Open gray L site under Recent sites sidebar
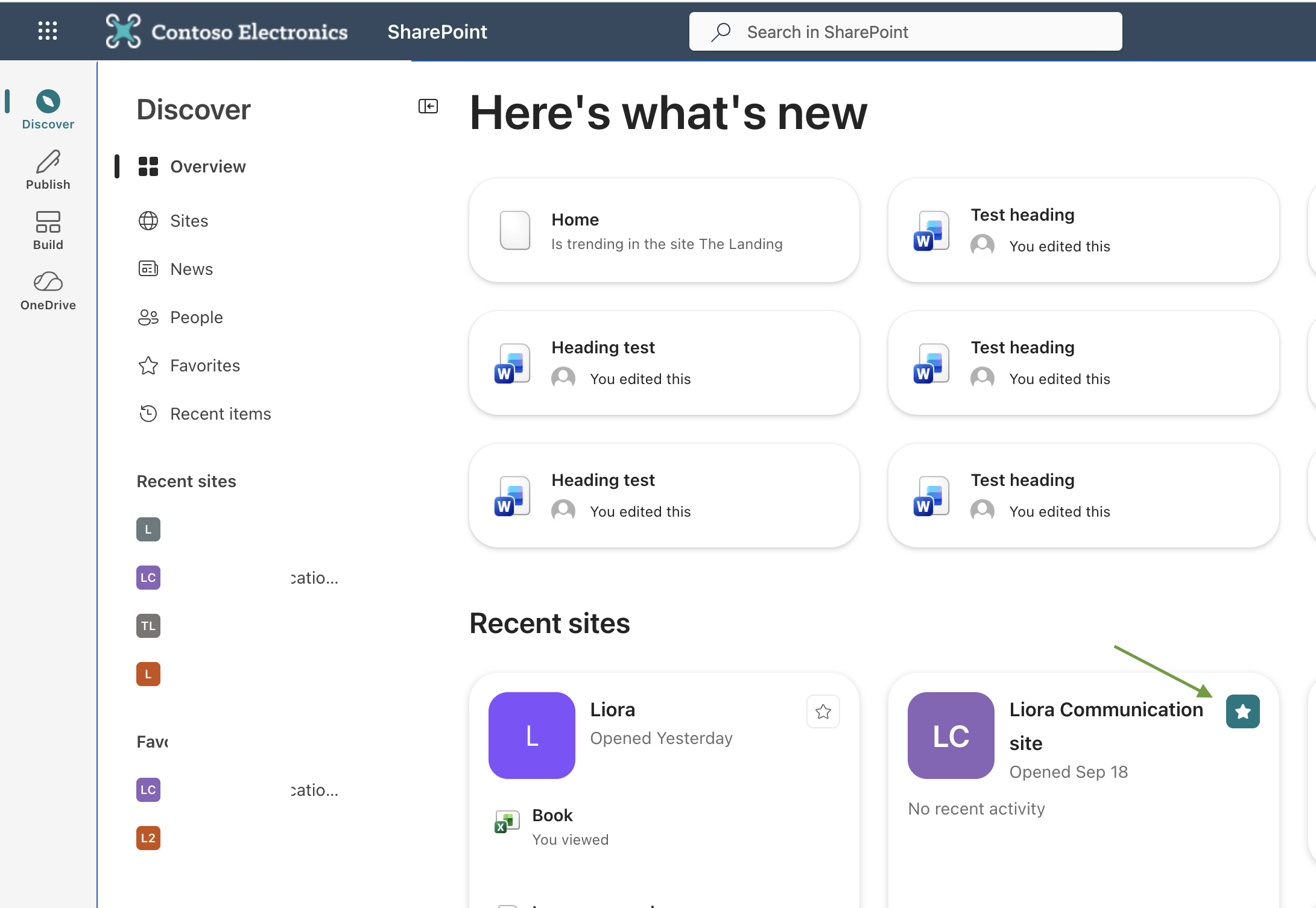Screen dimensions: 1316x908 point(148,529)
